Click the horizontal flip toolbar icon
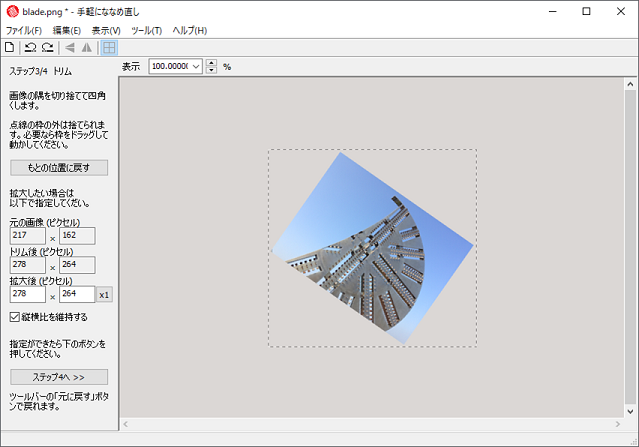Viewport: 639px width, 447px height. coord(69,47)
